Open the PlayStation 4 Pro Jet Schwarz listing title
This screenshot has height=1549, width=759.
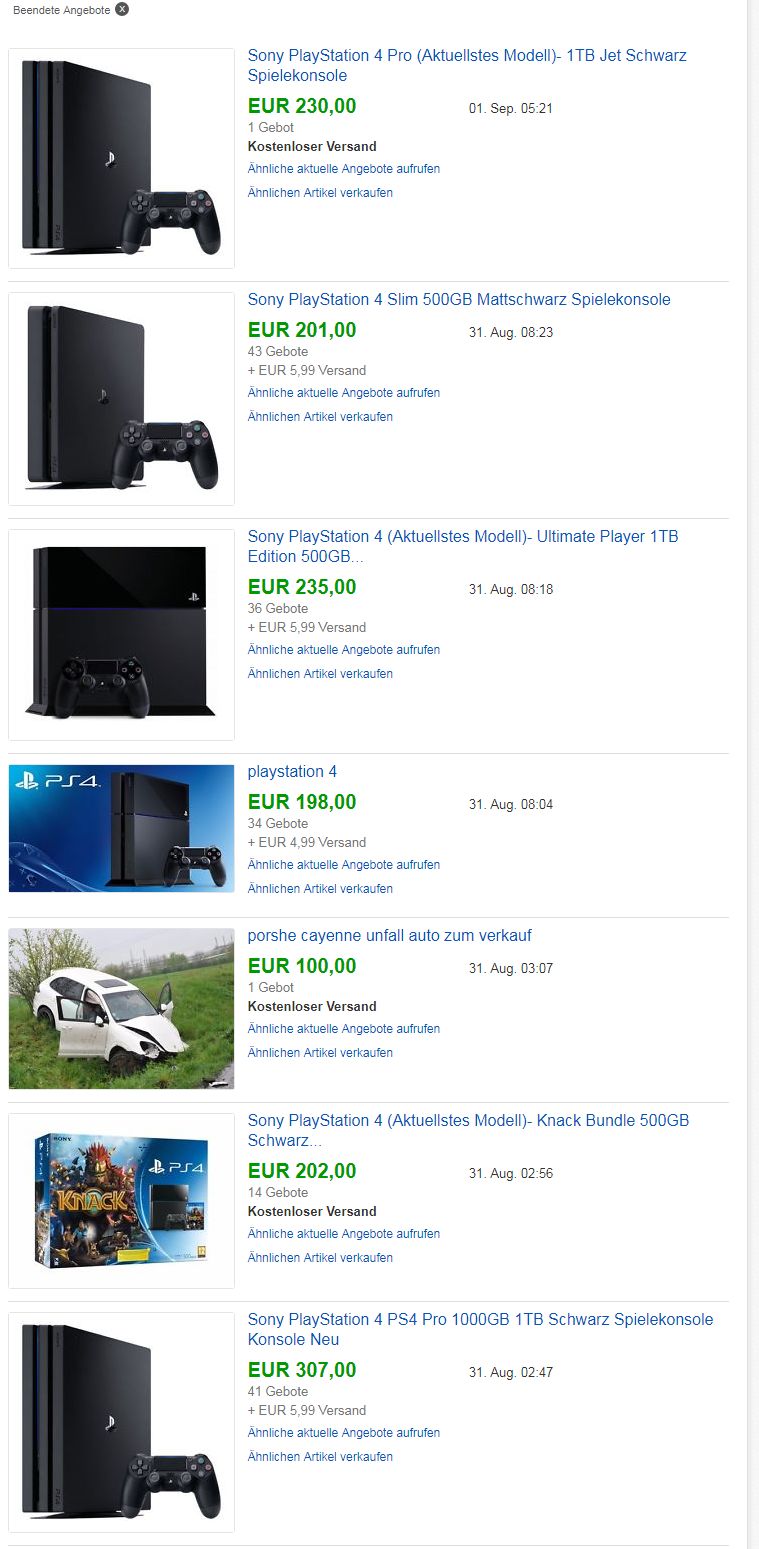click(467, 66)
